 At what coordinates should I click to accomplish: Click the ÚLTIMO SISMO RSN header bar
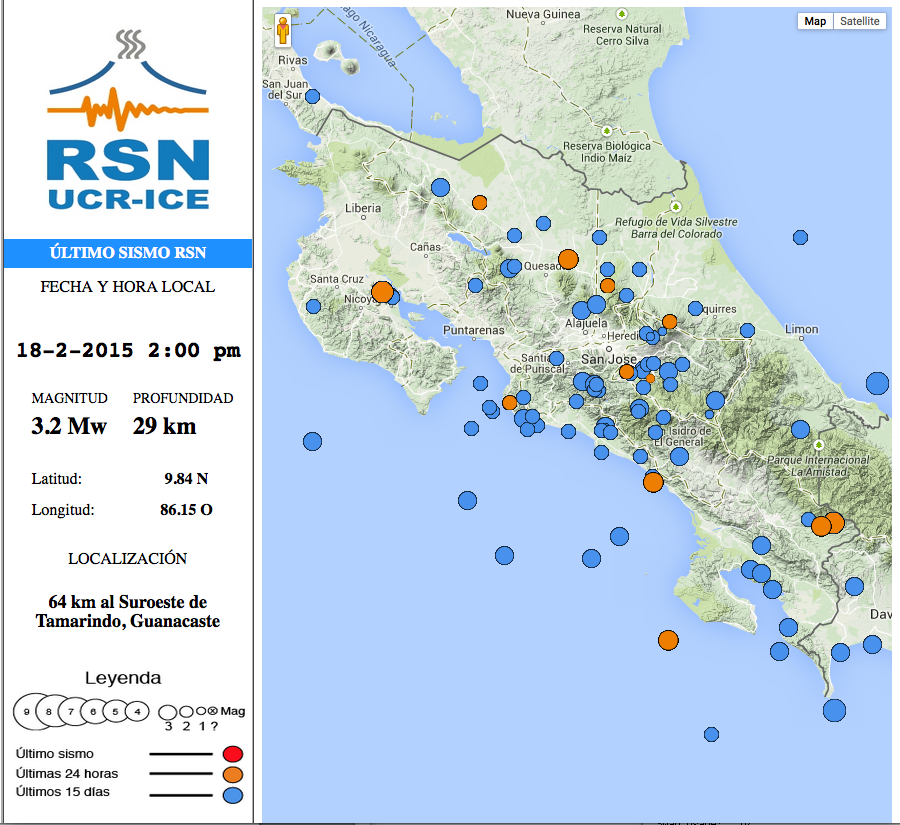point(128,254)
